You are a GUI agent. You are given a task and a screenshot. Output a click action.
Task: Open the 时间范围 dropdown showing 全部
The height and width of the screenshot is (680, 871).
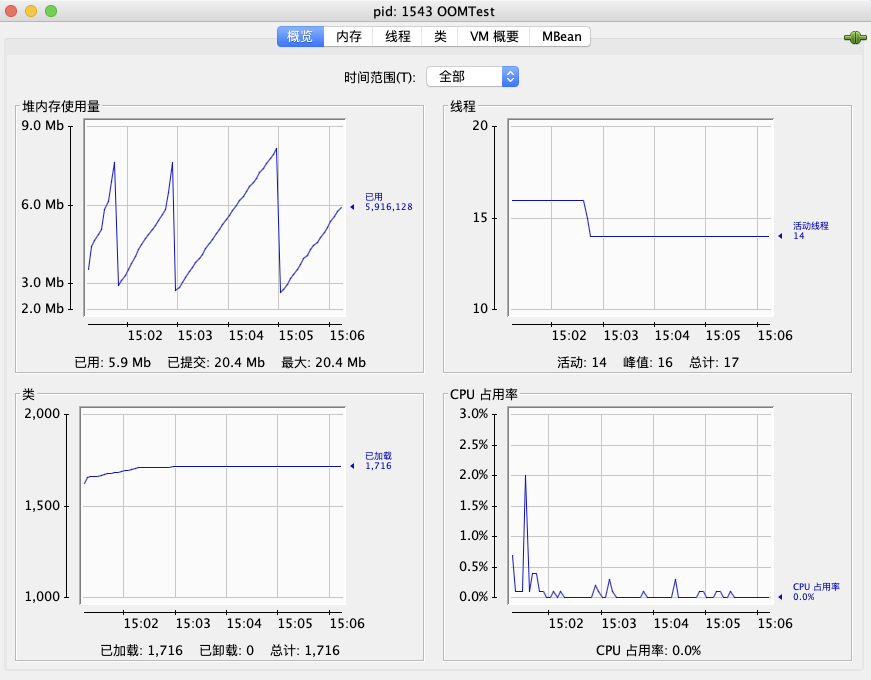point(472,77)
